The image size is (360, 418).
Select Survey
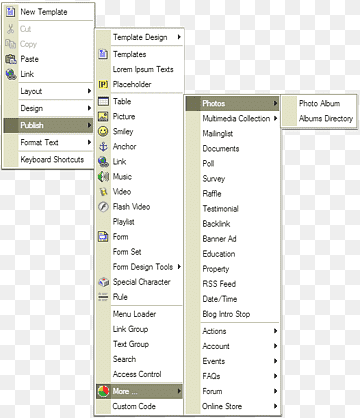232,178
